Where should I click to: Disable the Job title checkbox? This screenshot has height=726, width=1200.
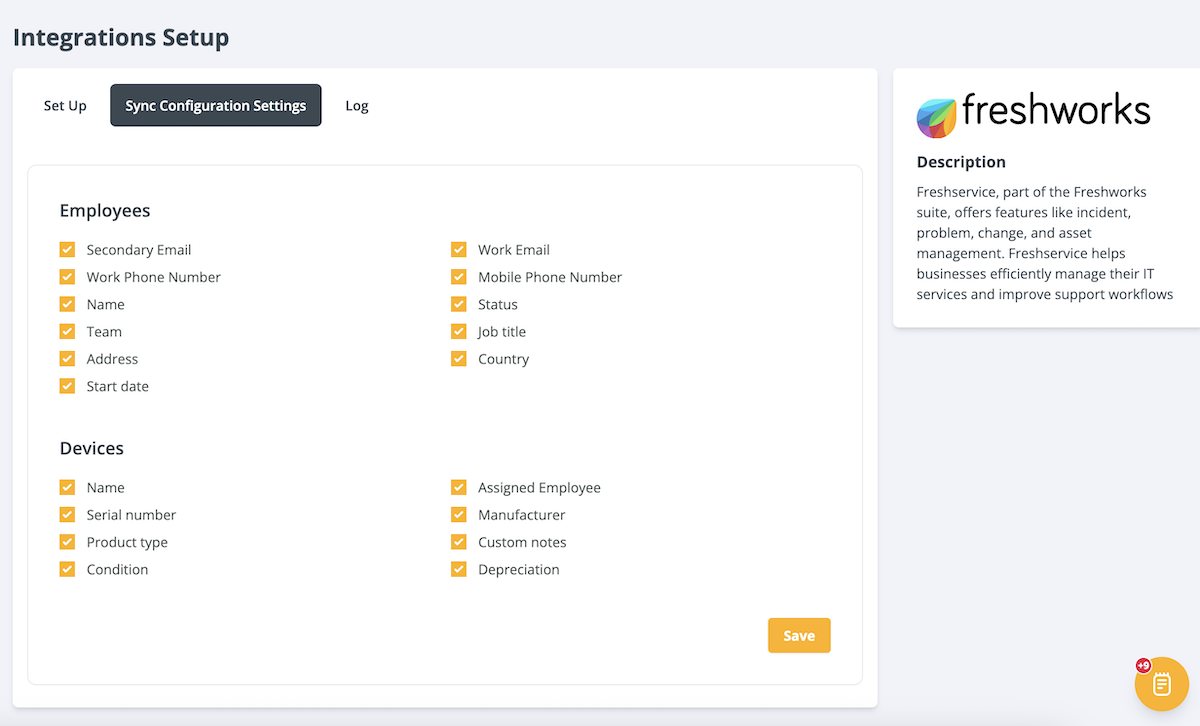459,332
